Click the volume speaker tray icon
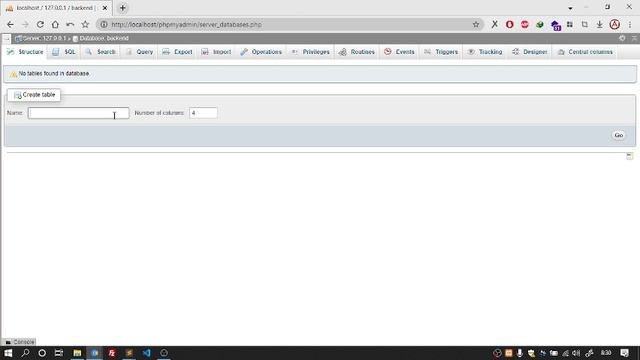640x360 pixels. [576, 353]
